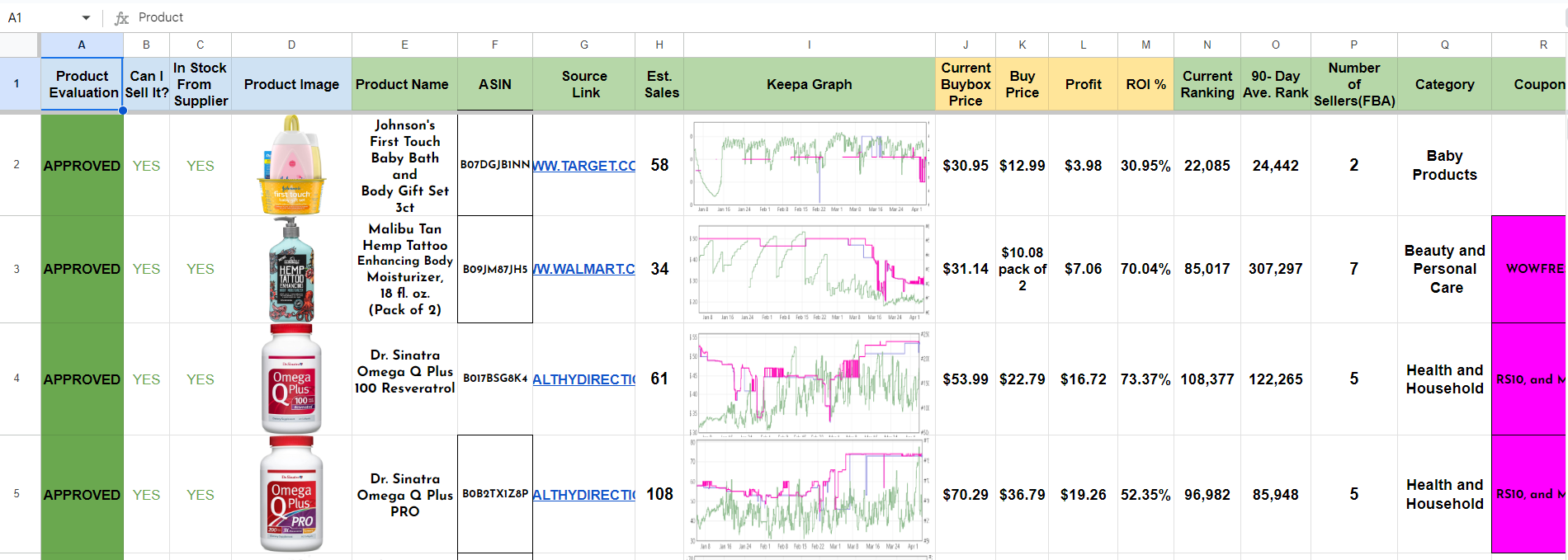Select the column A header

tap(82, 45)
